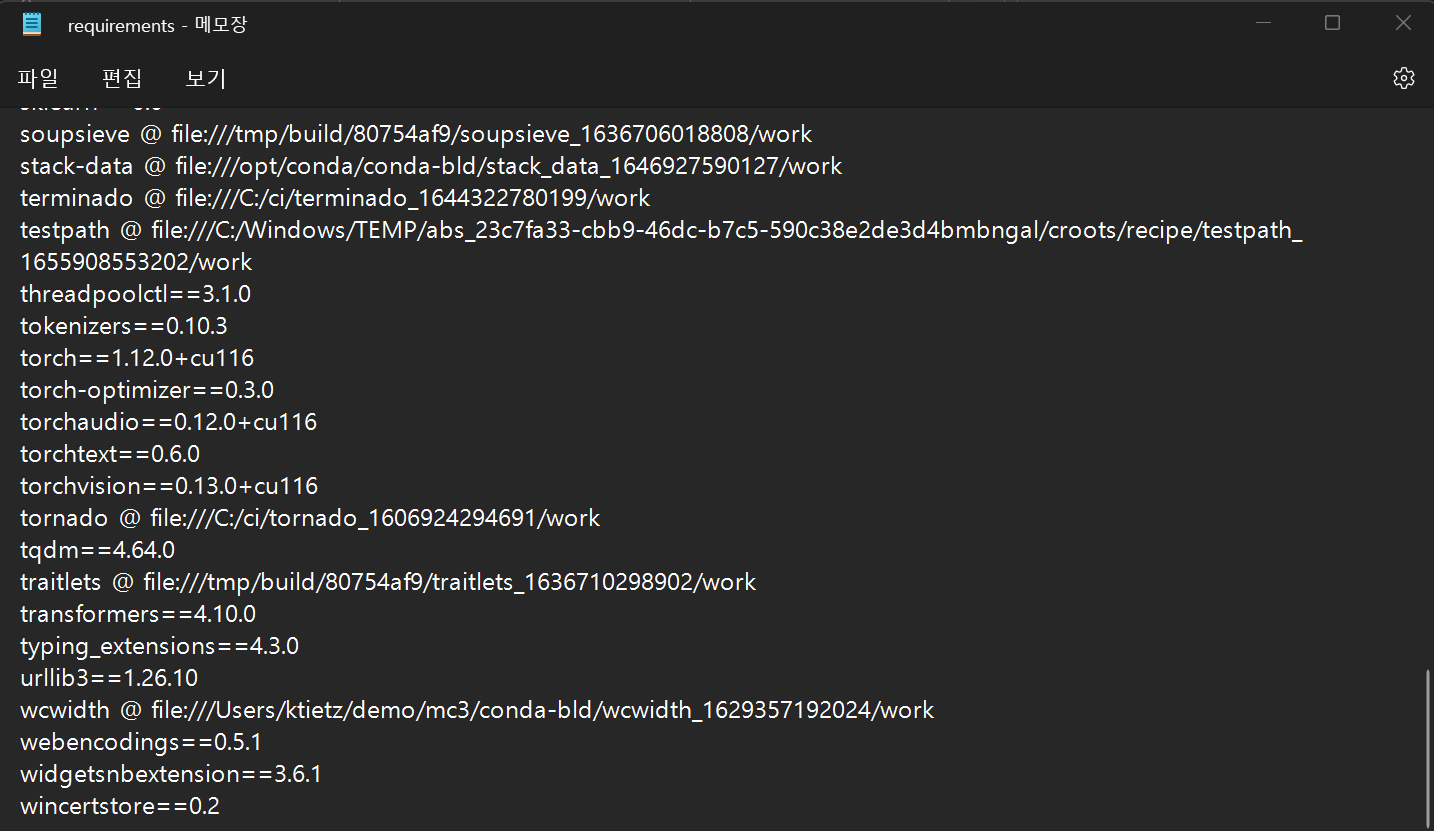
Task: Click the soupsieve file path line
Action: 416,134
